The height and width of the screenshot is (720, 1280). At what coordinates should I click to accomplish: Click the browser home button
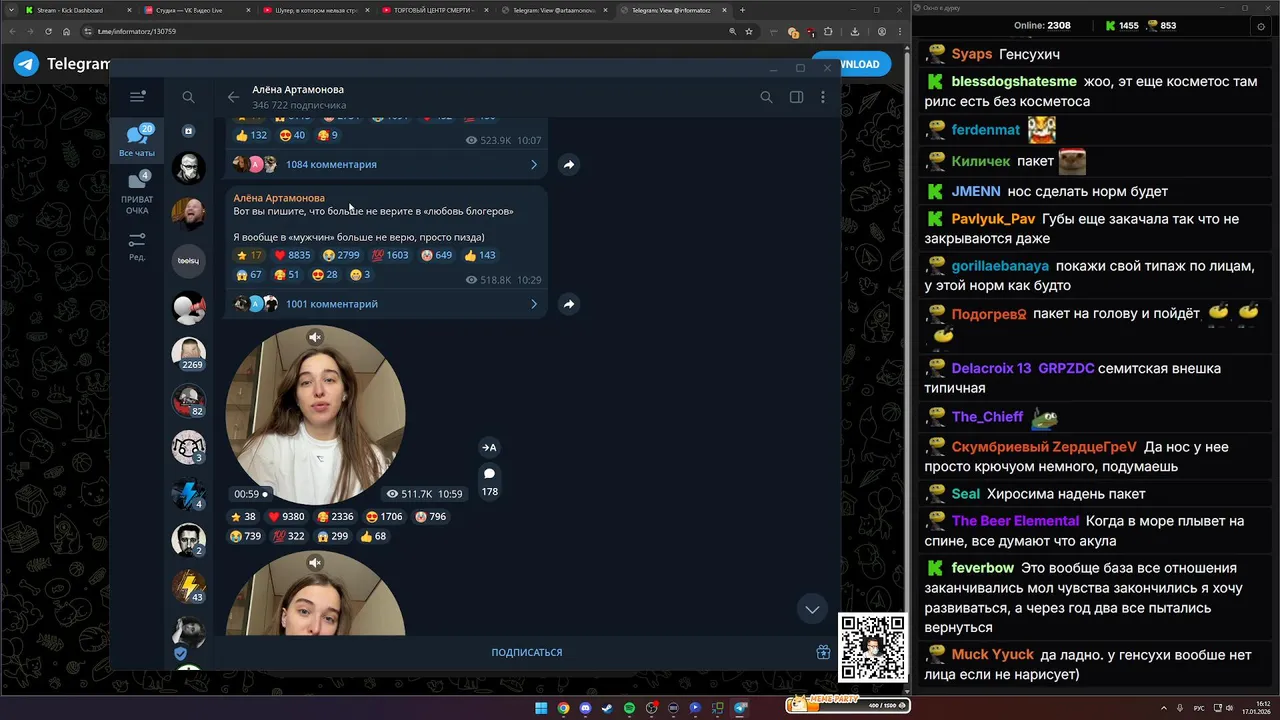[67, 31]
